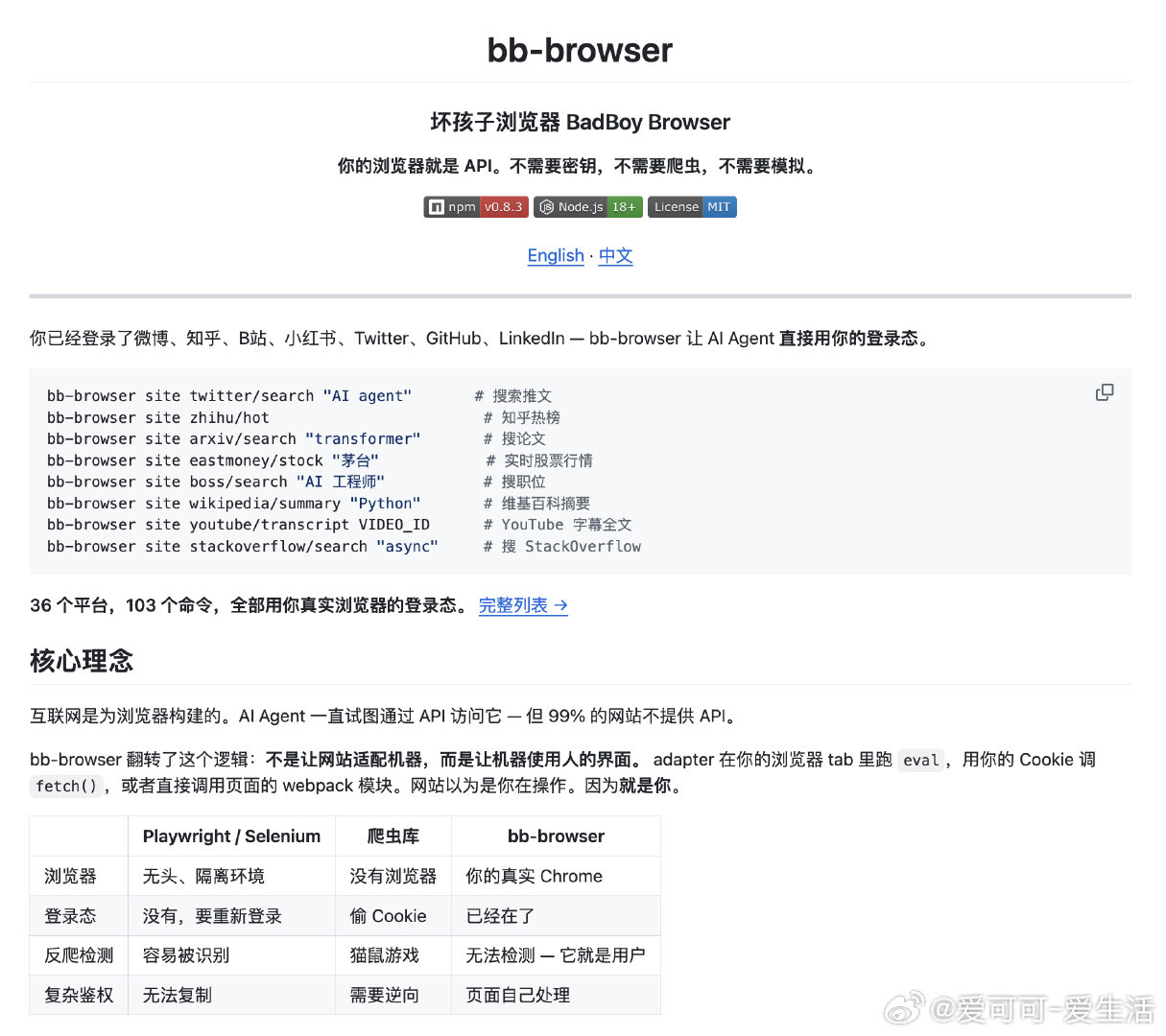Click the eval inline code snippet
This screenshot has width=1166, height=1036.
(920, 760)
